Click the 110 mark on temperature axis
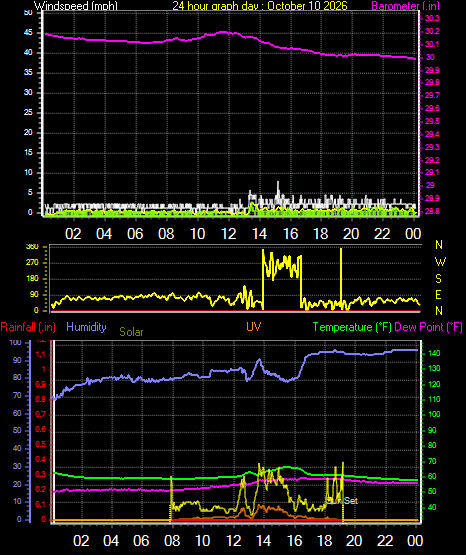 point(434,400)
